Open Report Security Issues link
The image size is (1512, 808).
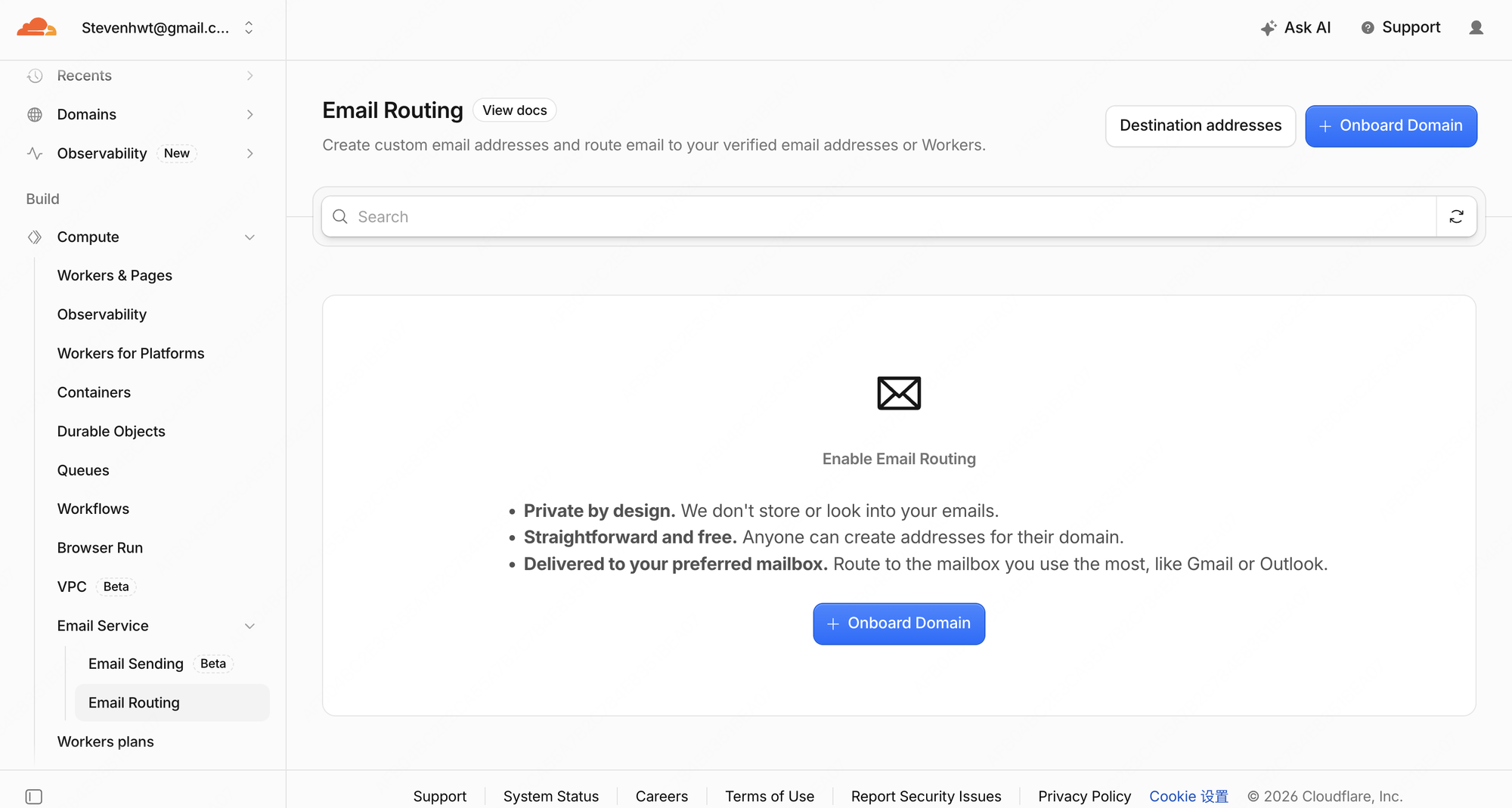926,797
